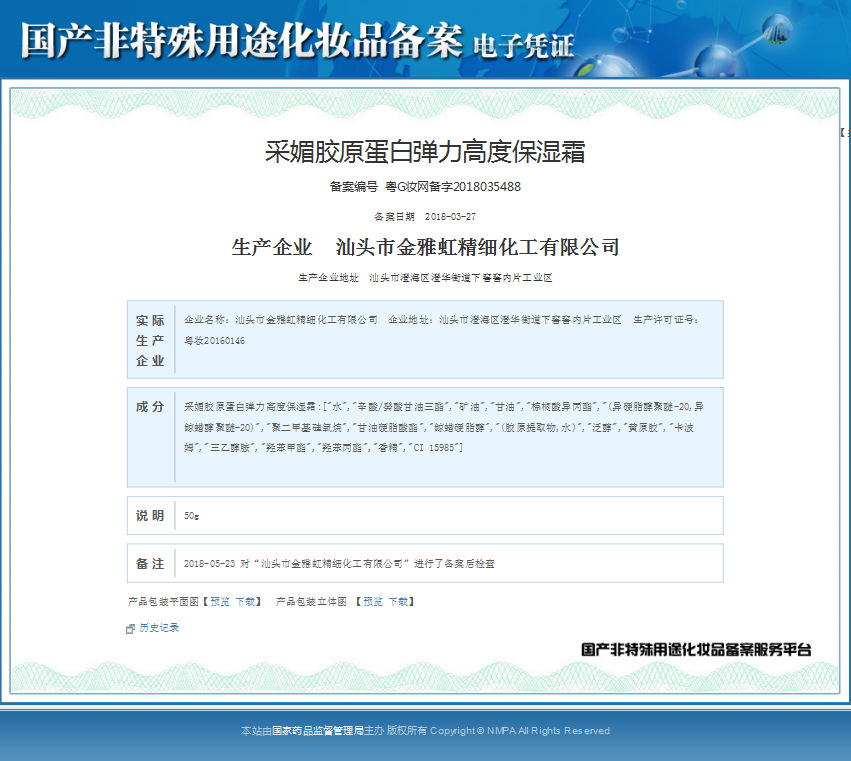Image resolution: width=851 pixels, height=761 pixels.
Task: Click license number 粤妆20160146
Action: coord(214,341)
